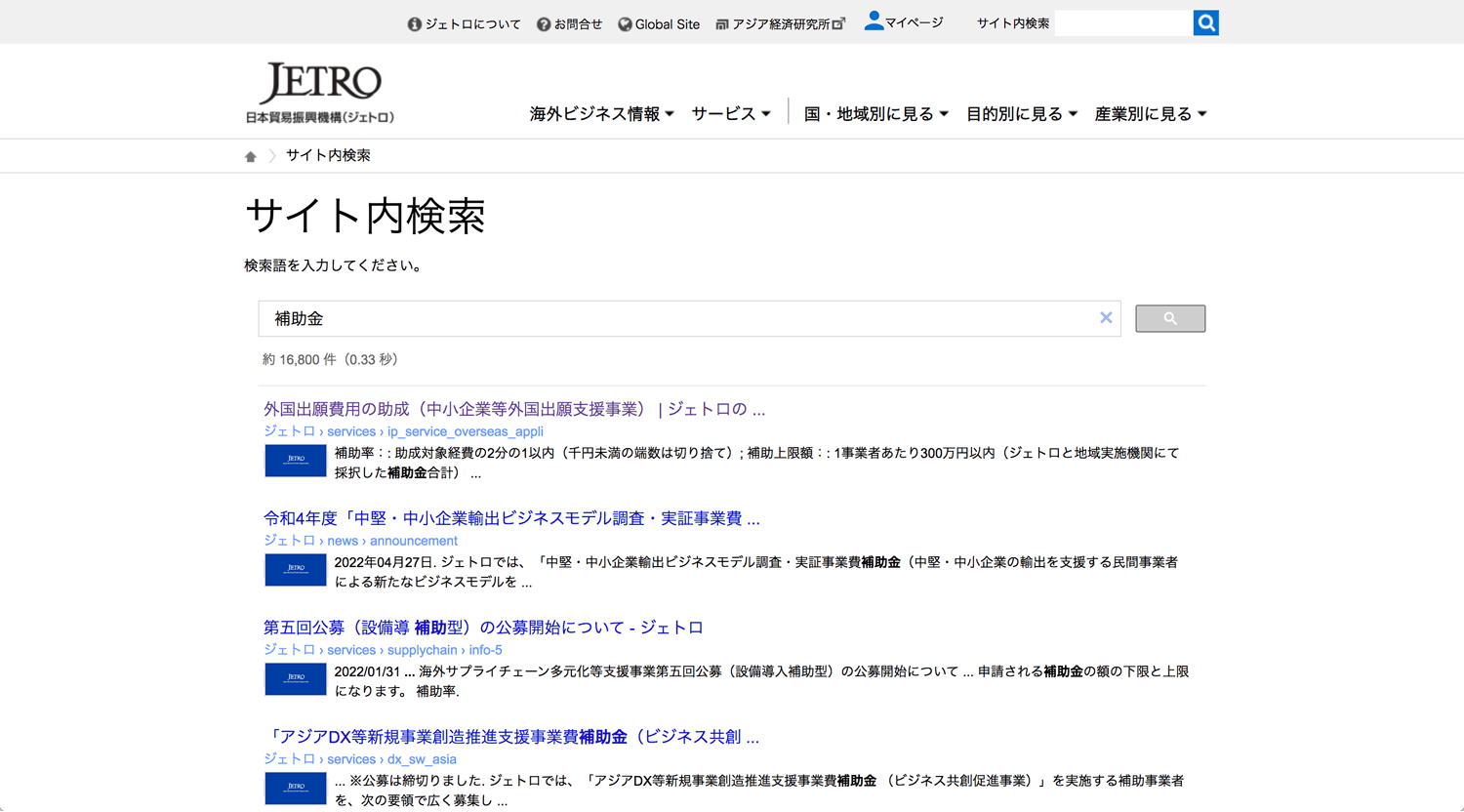Click URL path ip_service_overseas_appli
The width and height of the screenshot is (1464, 812).
point(466,431)
